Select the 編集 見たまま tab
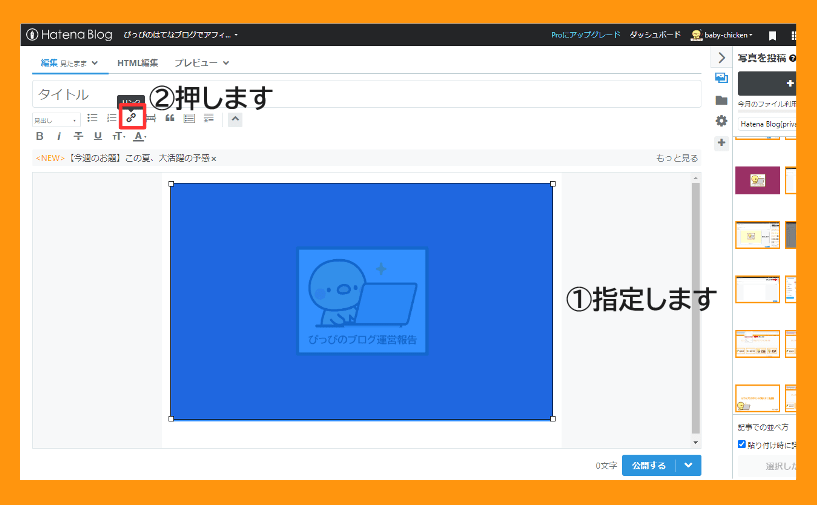817x505 pixels. pos(70,63)
